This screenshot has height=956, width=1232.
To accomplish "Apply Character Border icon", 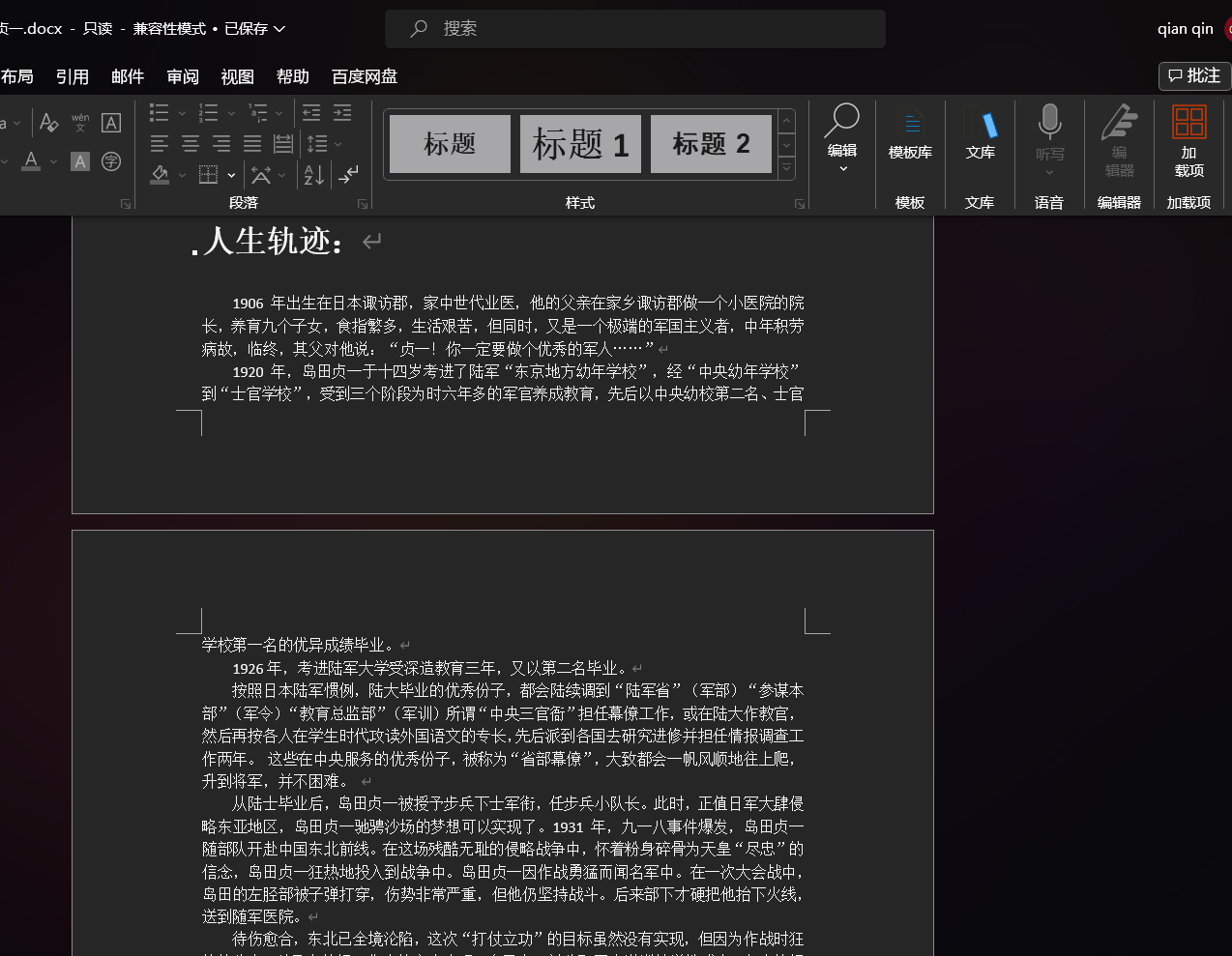I will [x=111, y=122].
